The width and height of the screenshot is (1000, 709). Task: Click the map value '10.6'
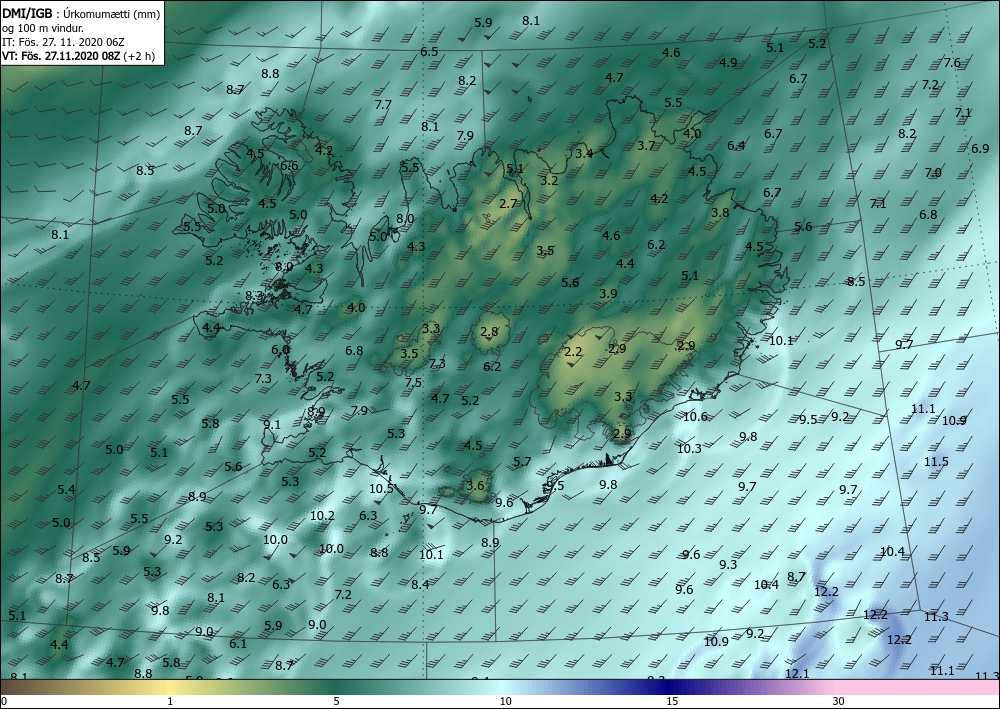[695, 416]
